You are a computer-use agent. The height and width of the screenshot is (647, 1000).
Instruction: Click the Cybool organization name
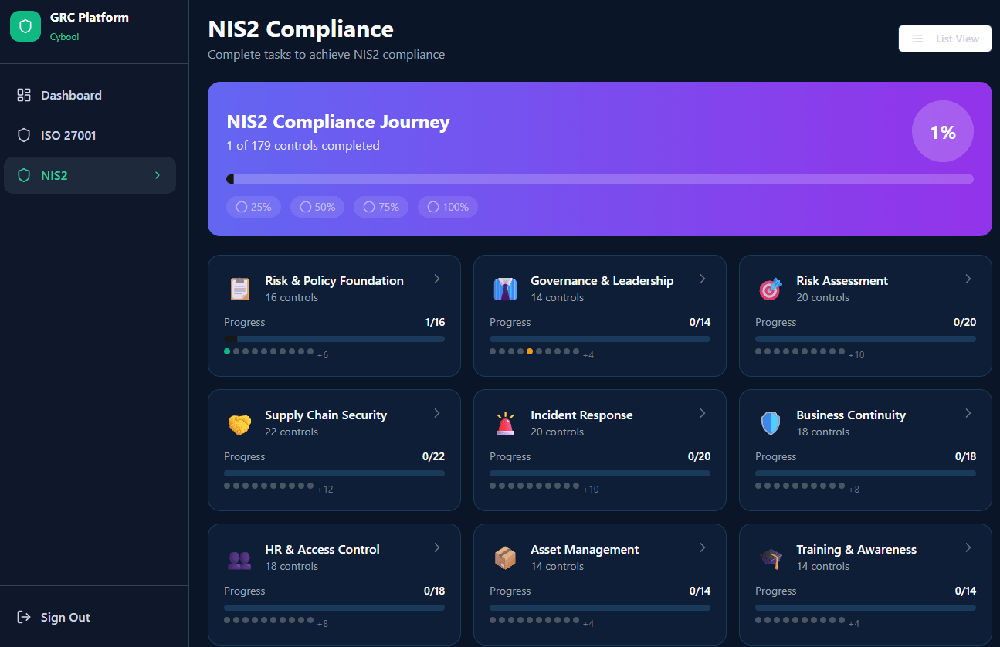tap(64, 37)
